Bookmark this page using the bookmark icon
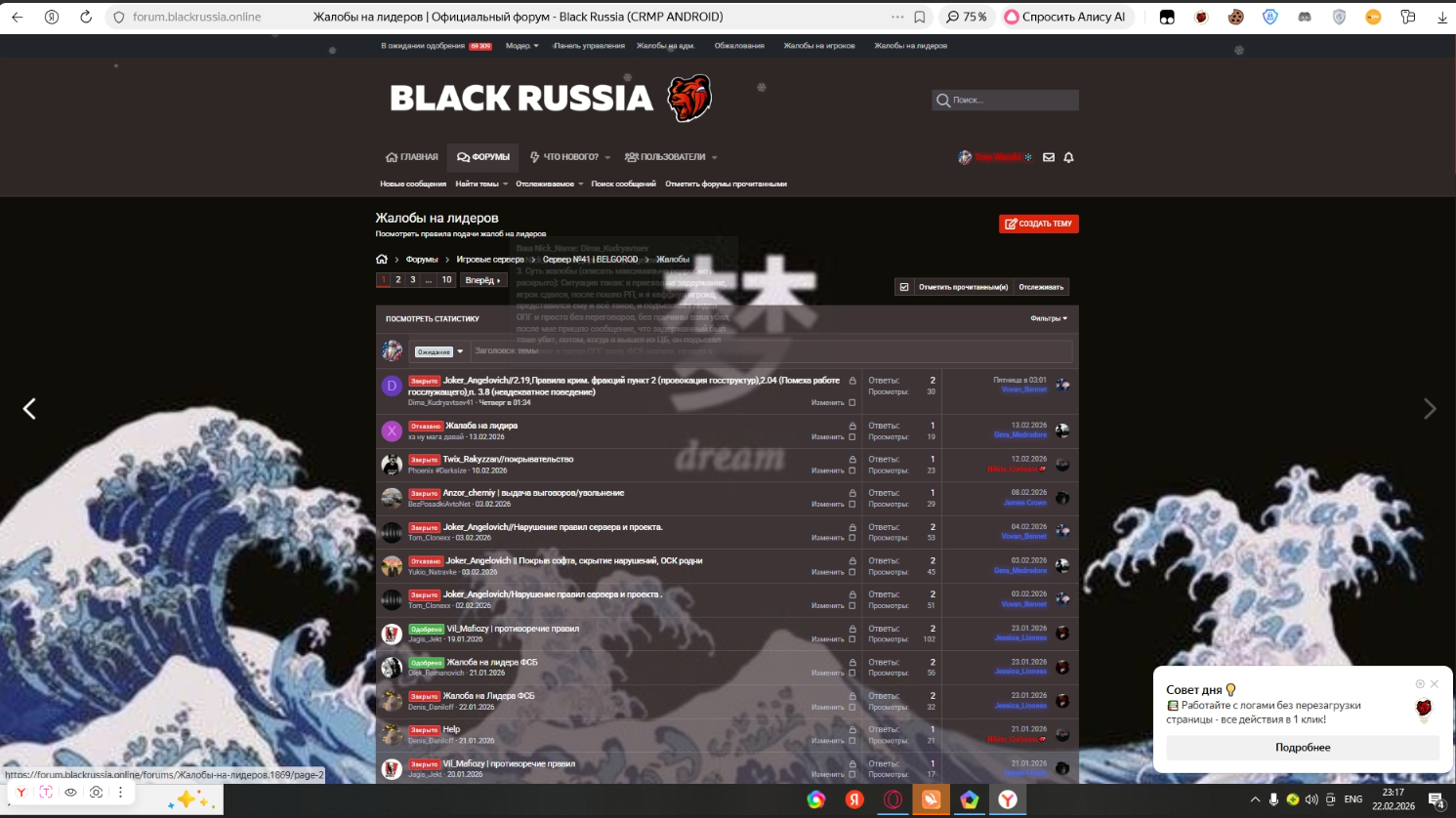This screenshot has width=1456, height=818. pos(920,17)
